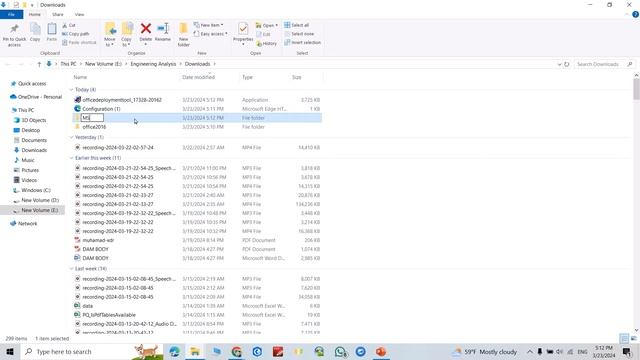Click the red Delete icon
This screenshot has width=640, height=360.
pyautogui.click(x=146, y=29)
